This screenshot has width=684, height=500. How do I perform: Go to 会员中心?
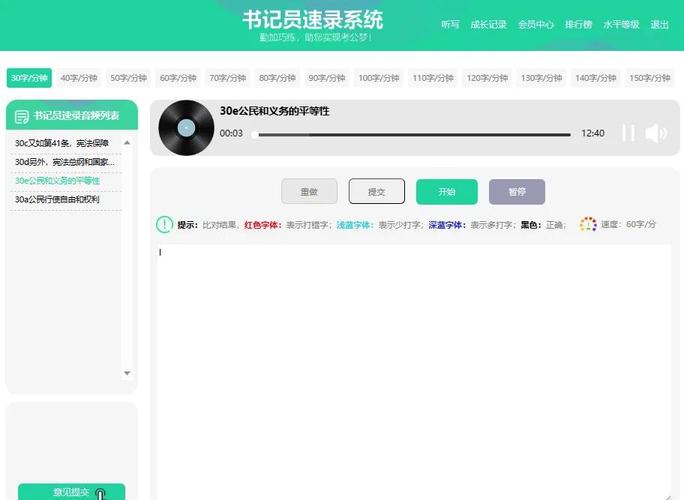(536, 24)
